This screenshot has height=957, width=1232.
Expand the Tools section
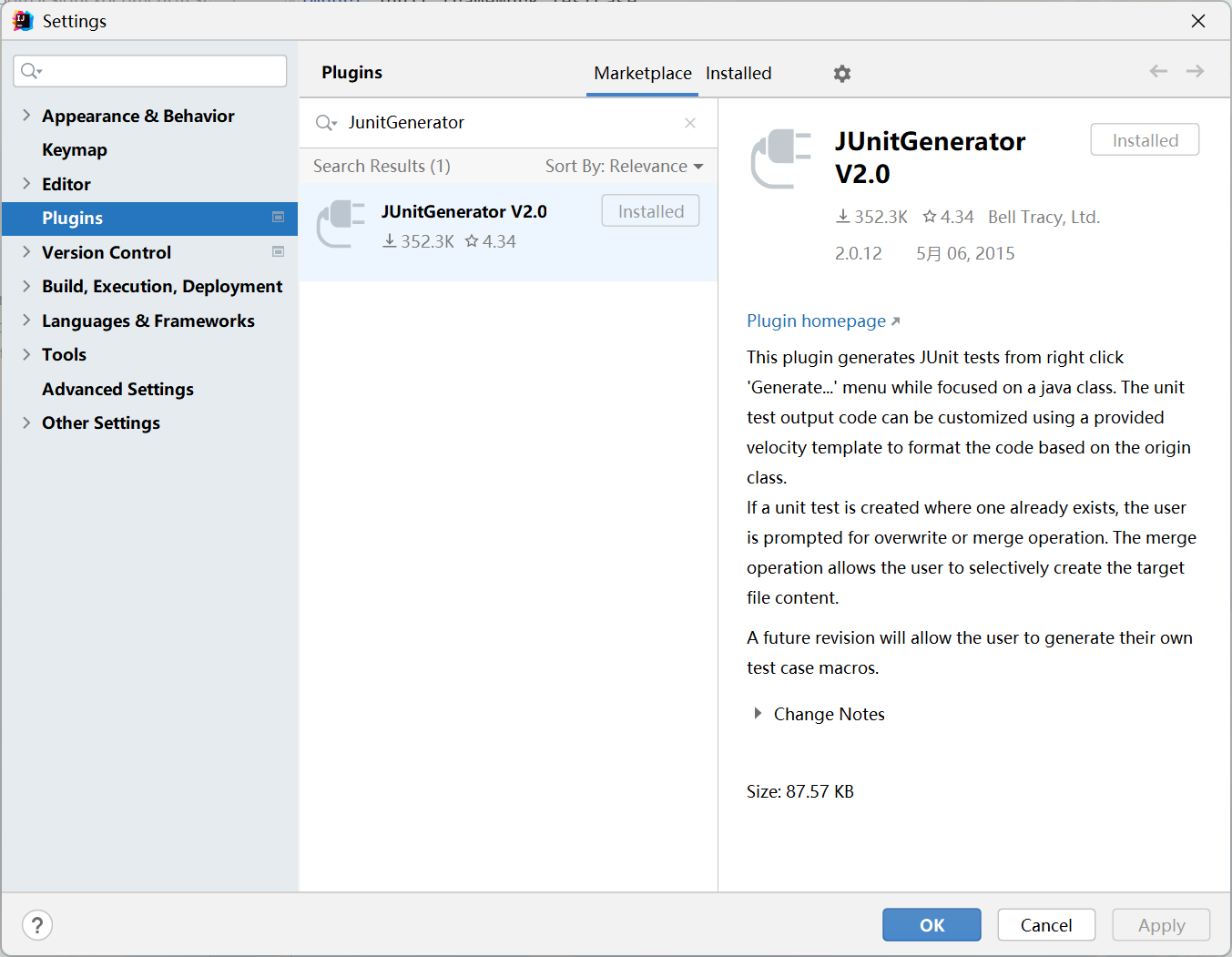[x=26, y=354]
